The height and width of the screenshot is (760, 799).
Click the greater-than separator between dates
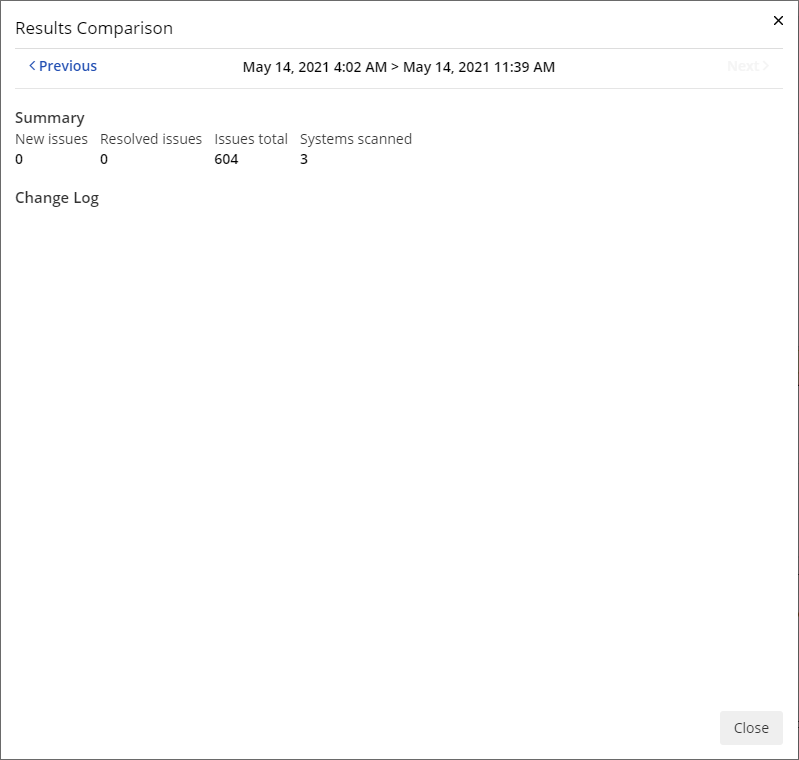[395, 67]
